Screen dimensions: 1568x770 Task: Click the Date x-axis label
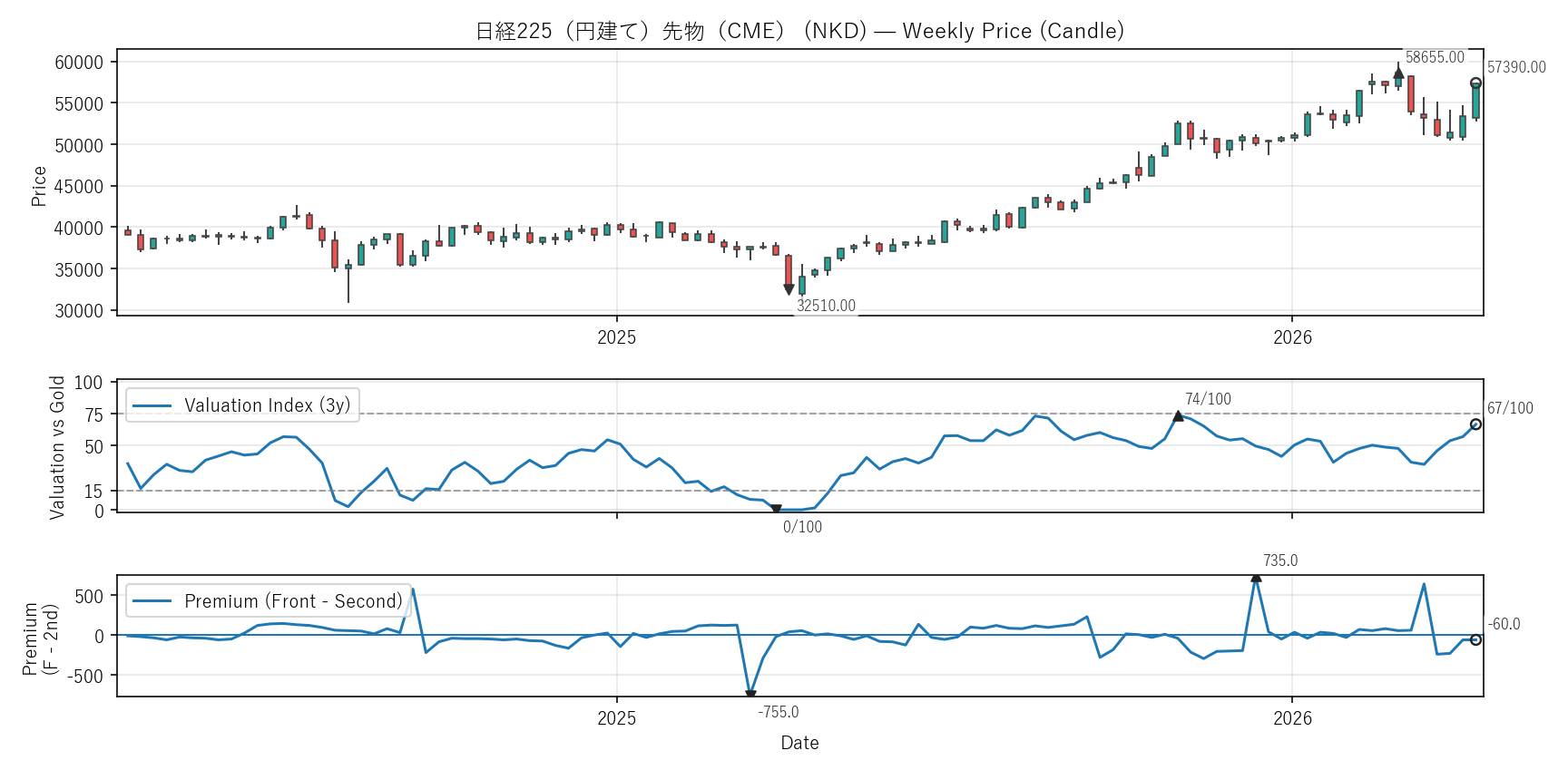point(799,743)
